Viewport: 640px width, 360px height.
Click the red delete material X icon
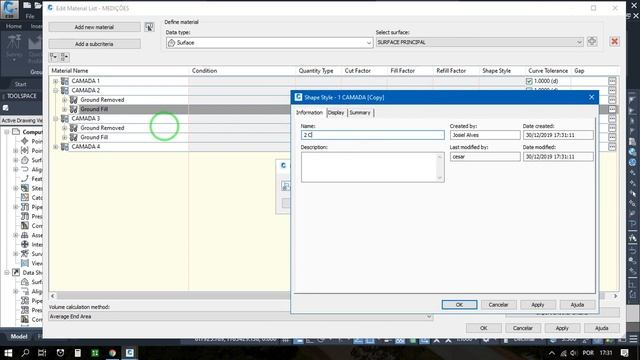click(614, 41)
